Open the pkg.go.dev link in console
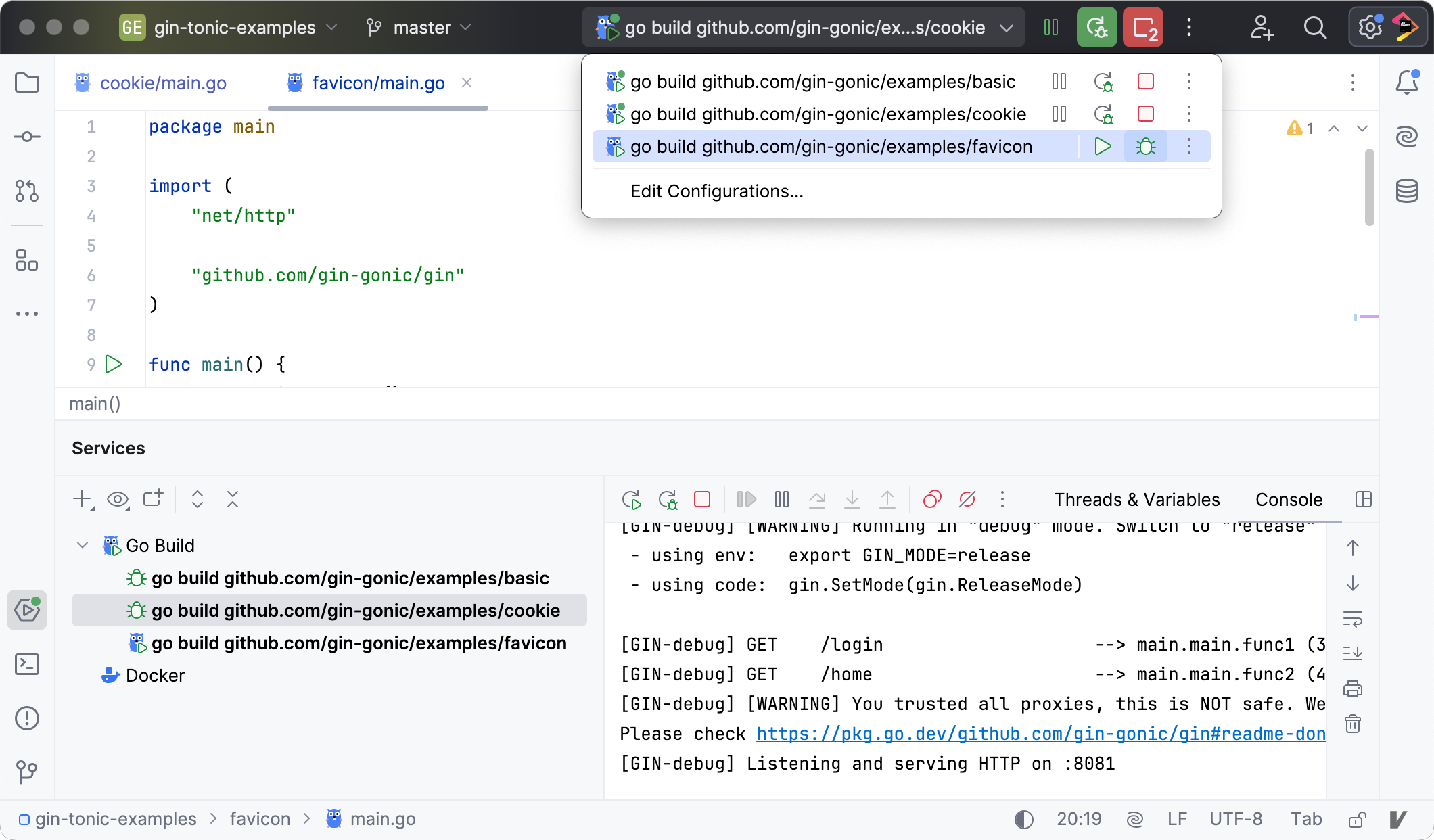Viewport: 1434px width, 840px height. (x=1040, y=734)
